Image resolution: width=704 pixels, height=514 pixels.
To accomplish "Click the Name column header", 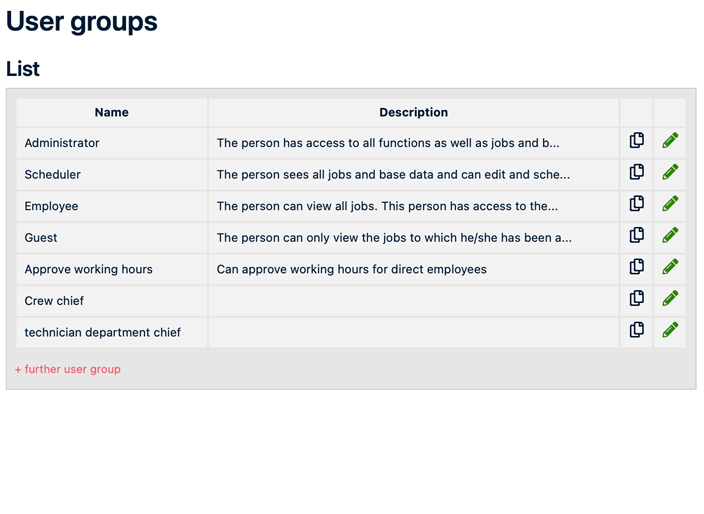I will (111, 113).
